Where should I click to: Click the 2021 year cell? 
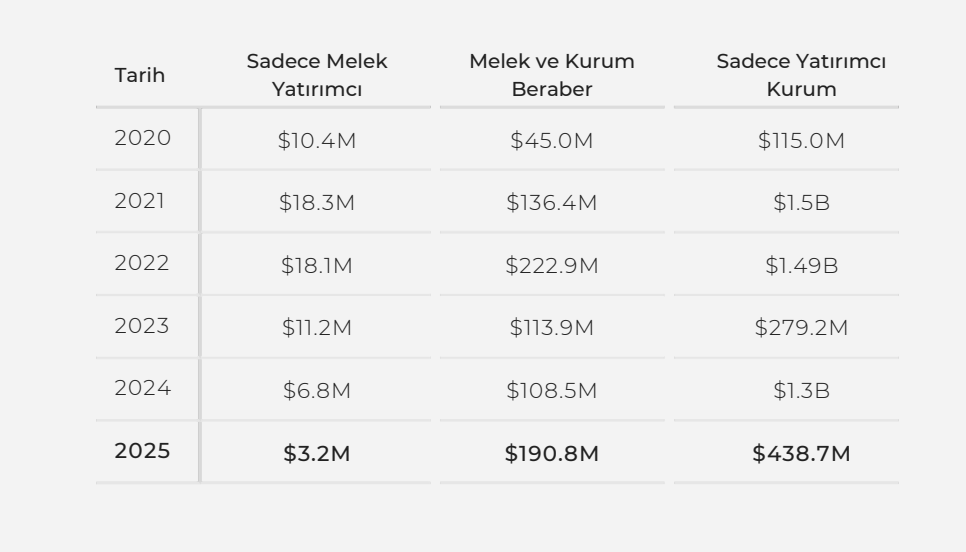pyautogui.click(x=140, y=201)
